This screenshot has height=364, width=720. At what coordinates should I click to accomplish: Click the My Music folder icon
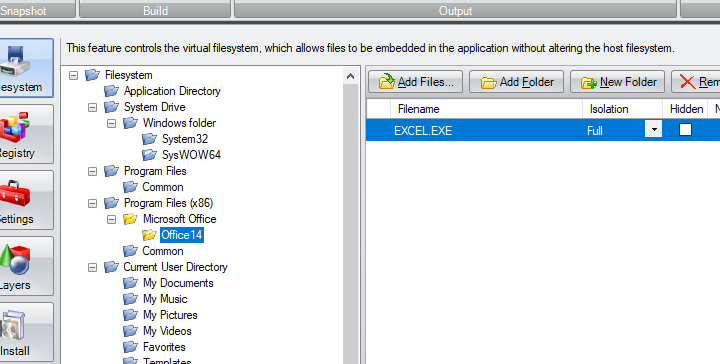tap(130, 299)
